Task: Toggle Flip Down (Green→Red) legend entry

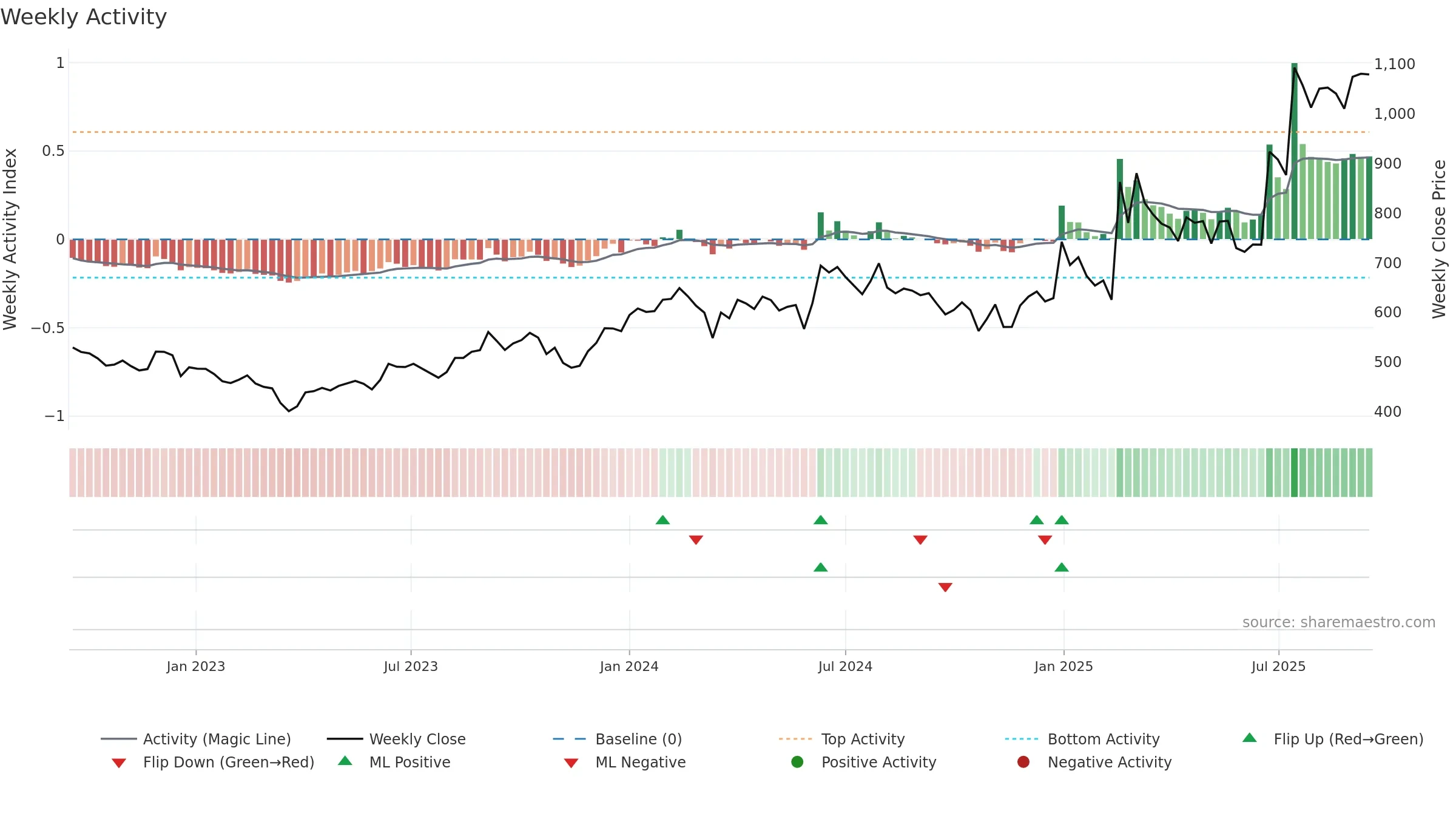Action: (x=213, y=762)
